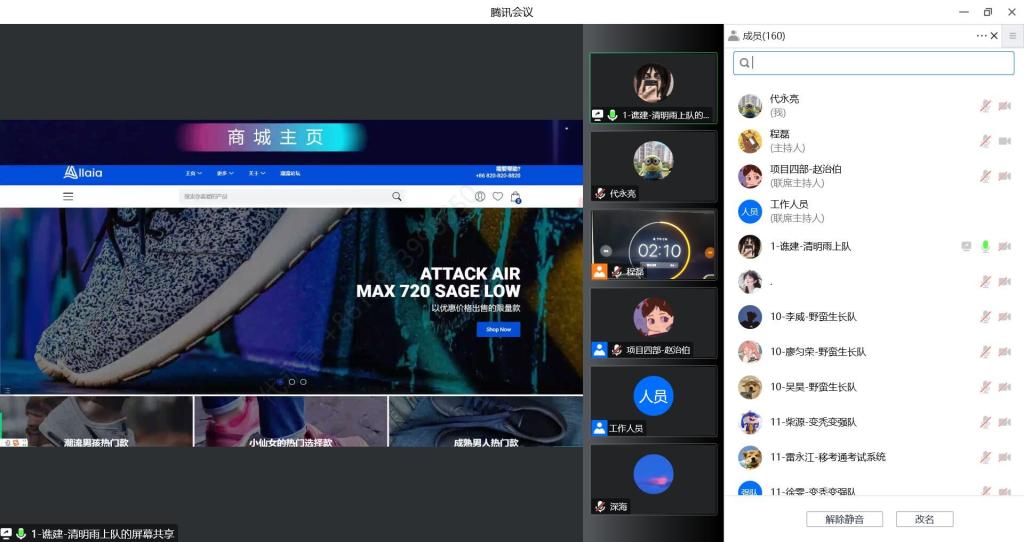Screen dimensions: 1024x542
Task: Click the blue co-host badge on the 项目四部-赵治伯 tile
Action: (x=600, y=350)
